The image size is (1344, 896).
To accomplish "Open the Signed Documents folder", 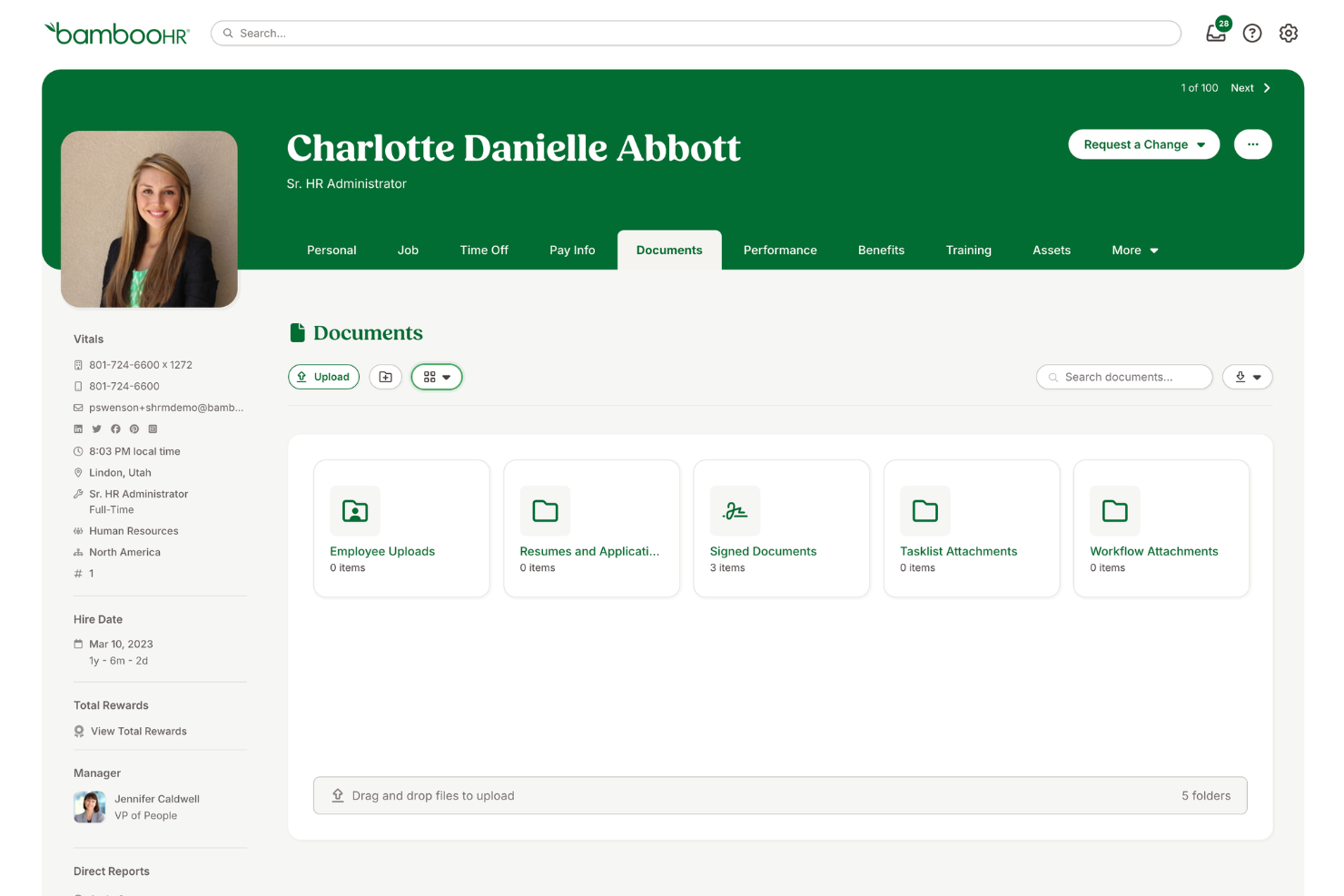I will (781, 528).
